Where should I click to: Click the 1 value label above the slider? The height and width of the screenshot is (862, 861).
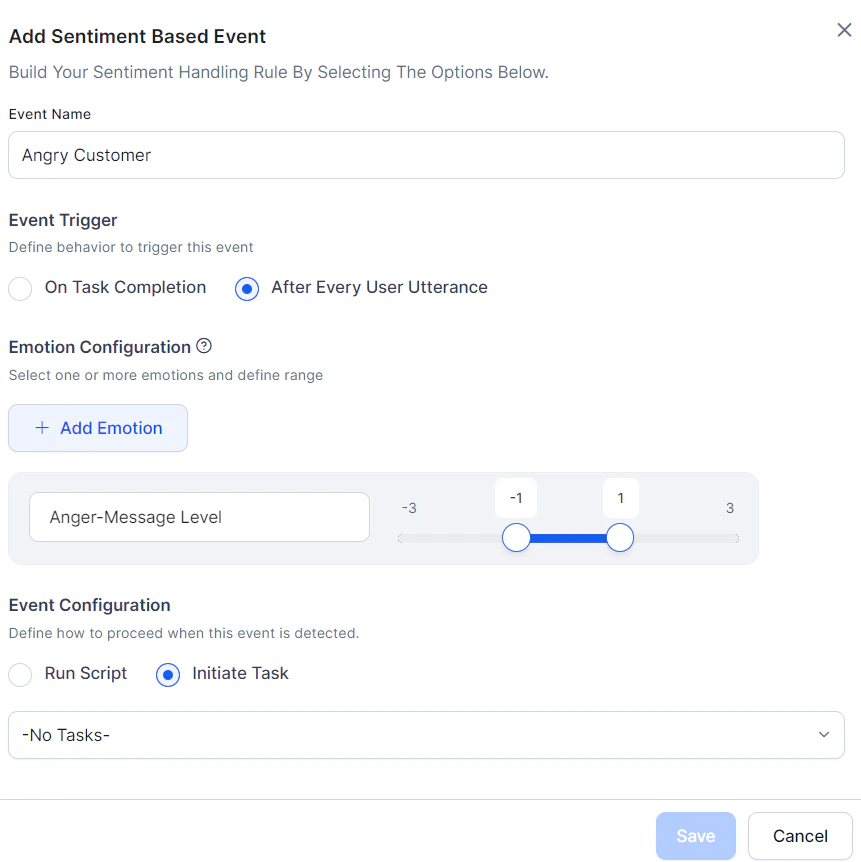tap(620, 497)
